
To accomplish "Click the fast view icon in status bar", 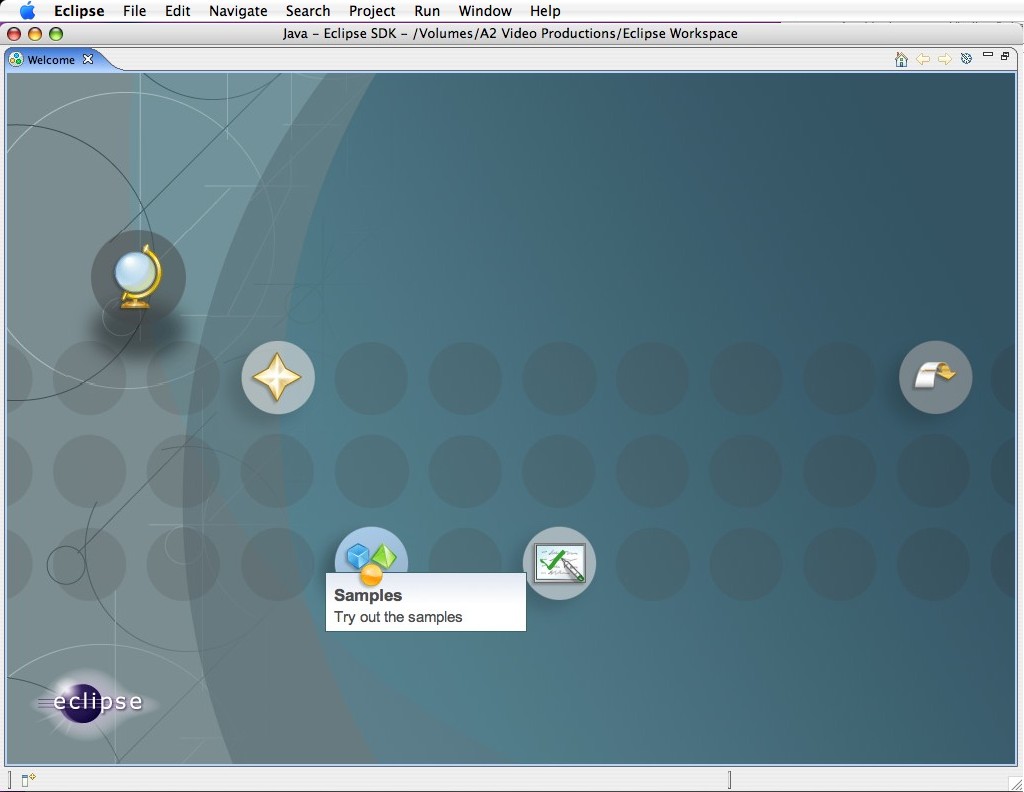I will click(28, 780).
